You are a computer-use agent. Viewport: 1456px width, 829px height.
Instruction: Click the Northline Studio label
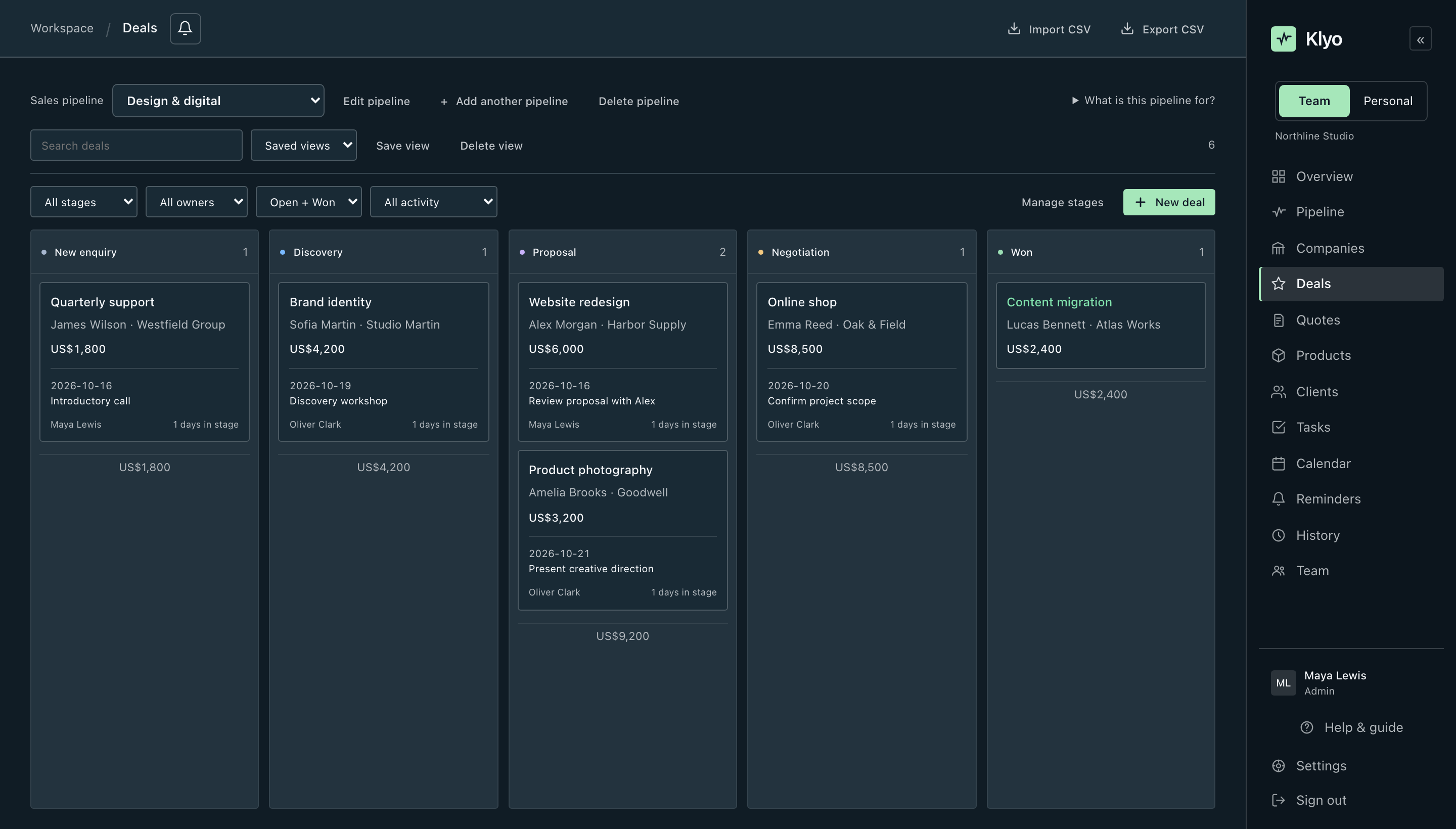tap(1314, 136)
